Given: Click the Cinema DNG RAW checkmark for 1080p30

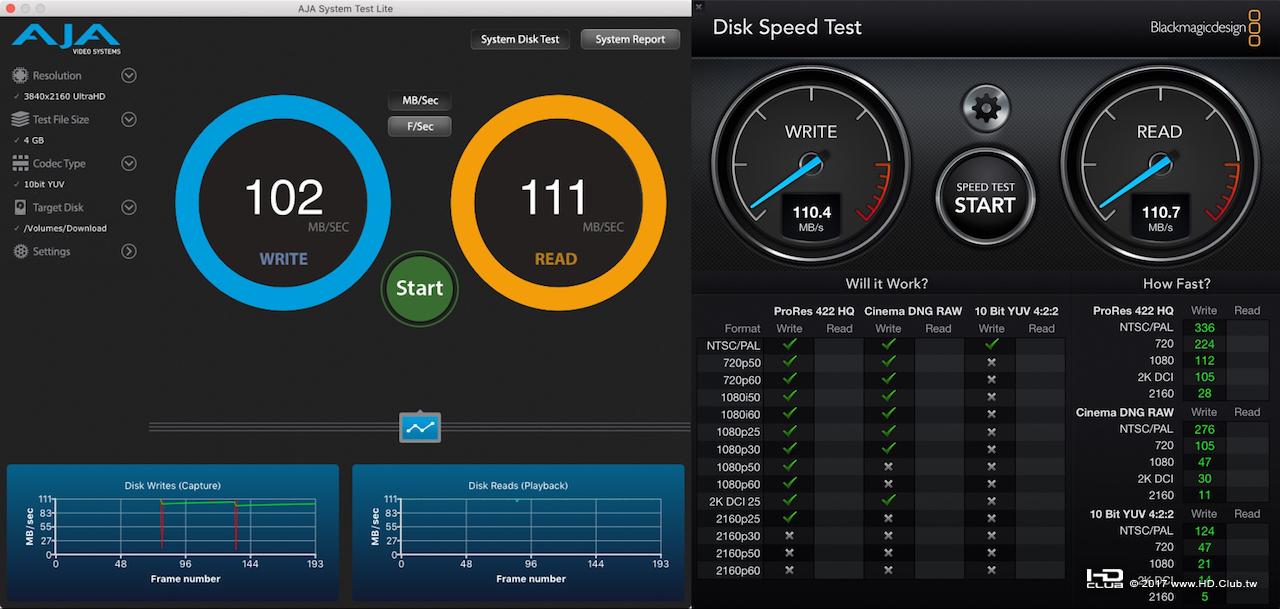Looking at the screenshot, I should click(888, 449).
